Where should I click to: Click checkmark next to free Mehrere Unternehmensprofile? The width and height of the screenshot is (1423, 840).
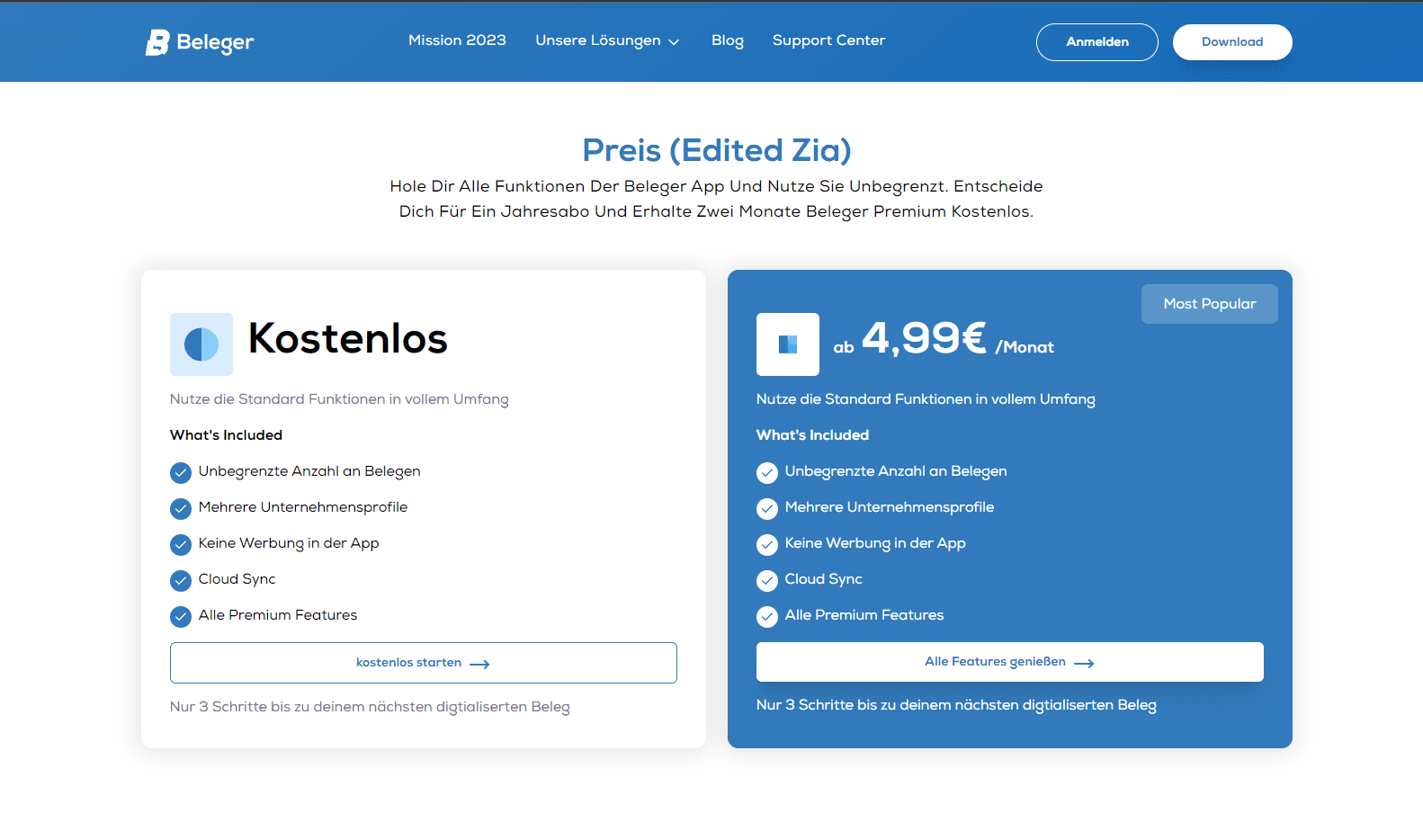tap(181, 508)
